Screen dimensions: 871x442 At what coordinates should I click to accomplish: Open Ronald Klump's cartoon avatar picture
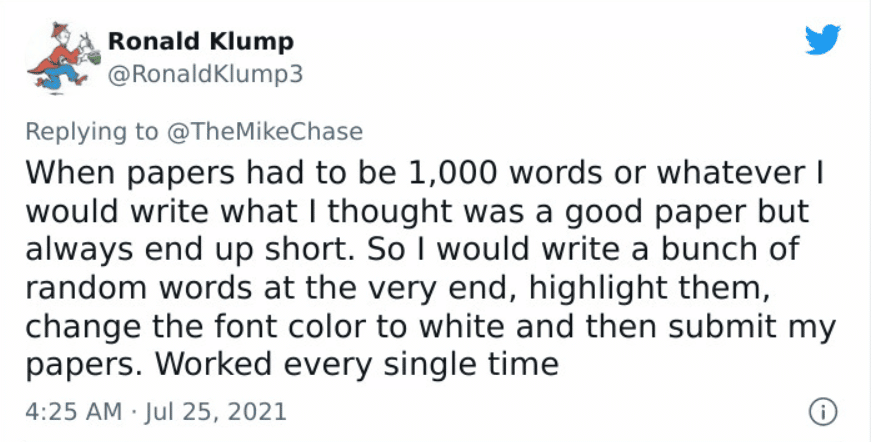(x=63, y=58)
